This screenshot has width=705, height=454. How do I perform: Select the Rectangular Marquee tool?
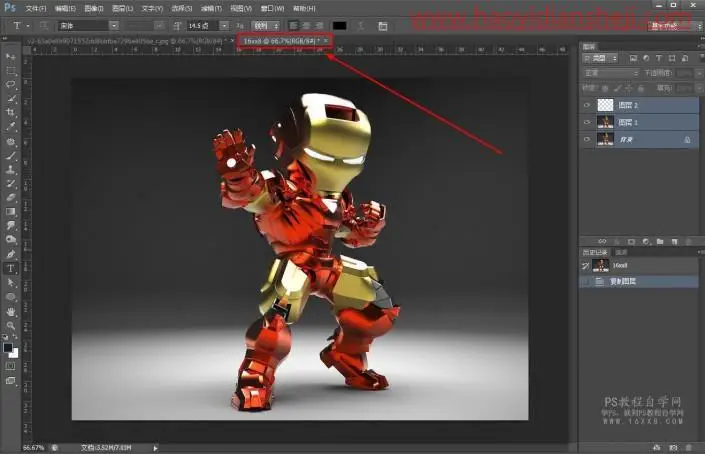(x=11, y=71)
